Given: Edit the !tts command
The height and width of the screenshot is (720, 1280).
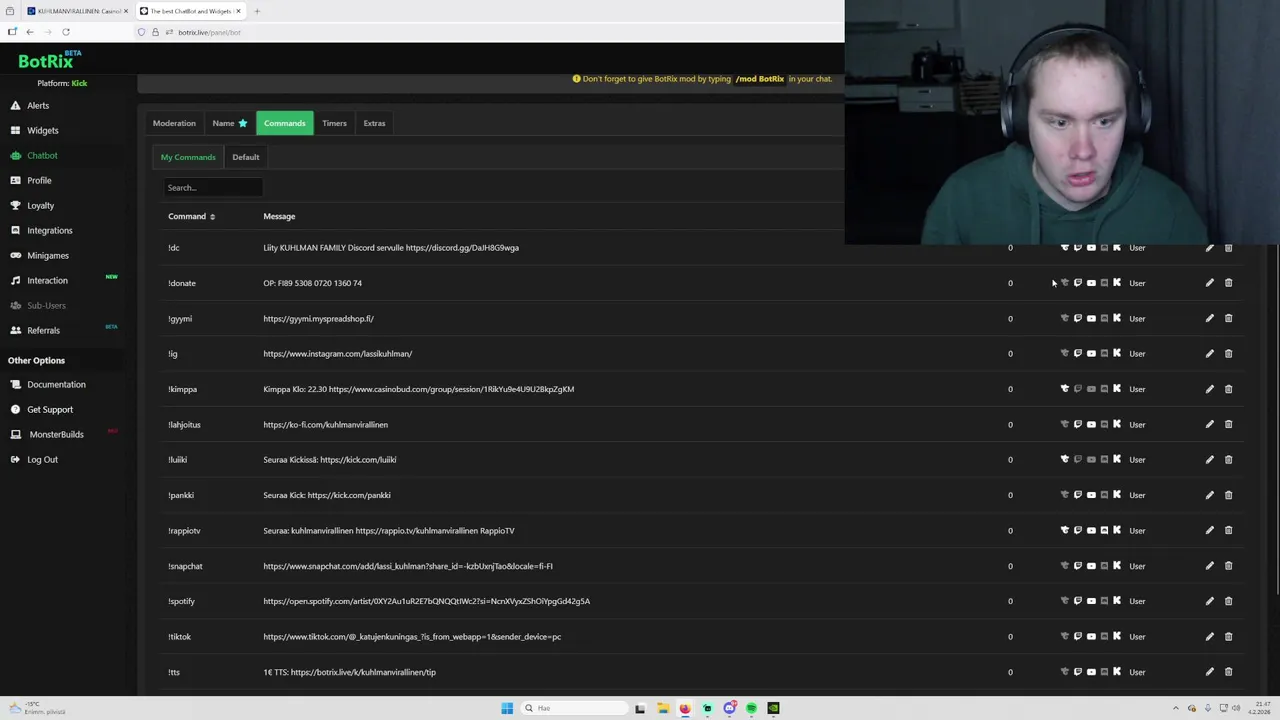Looking at the screenshot, I should coord(1209,672).
